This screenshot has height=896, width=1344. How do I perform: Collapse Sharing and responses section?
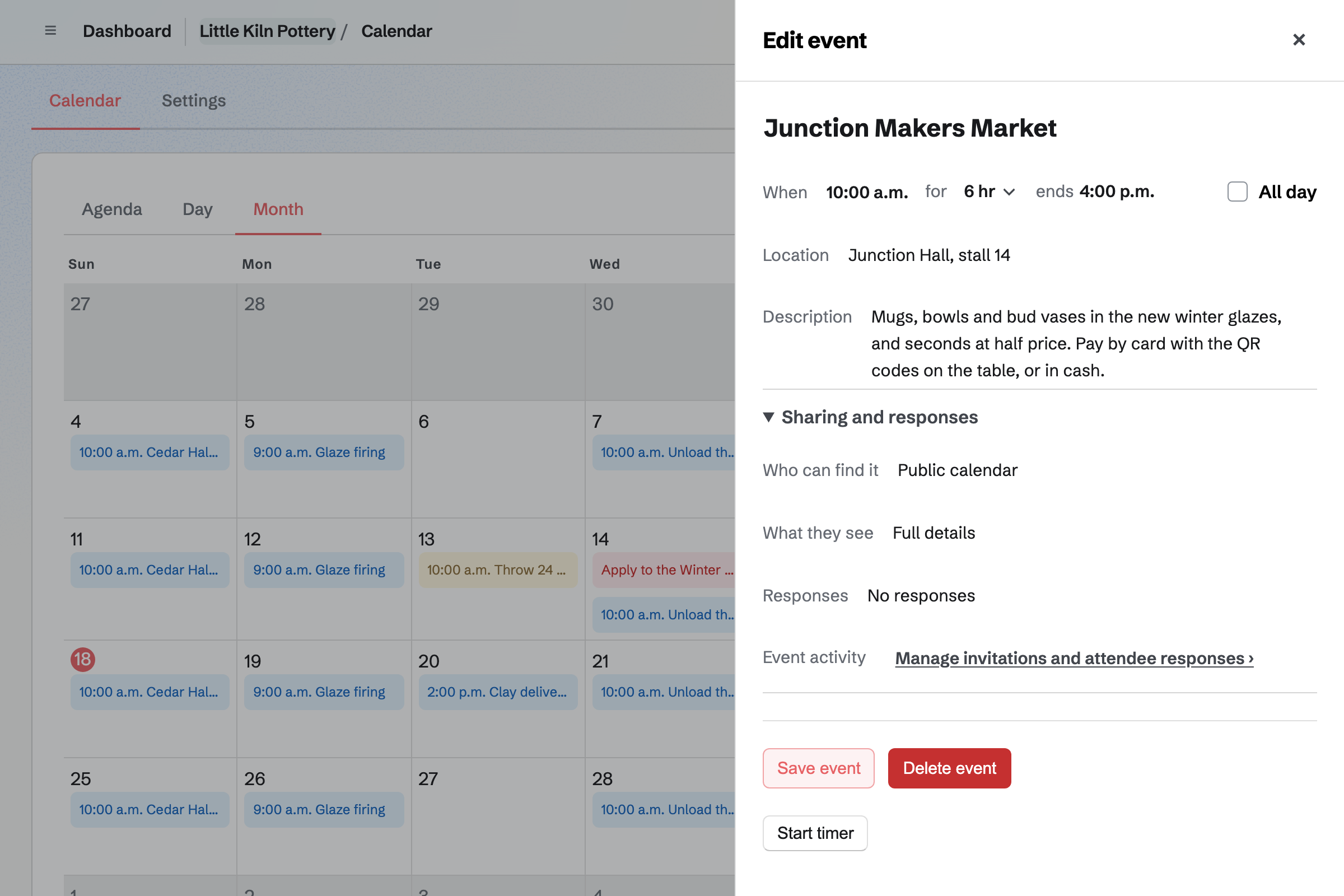pyautogui.click(x=870, y=417)
